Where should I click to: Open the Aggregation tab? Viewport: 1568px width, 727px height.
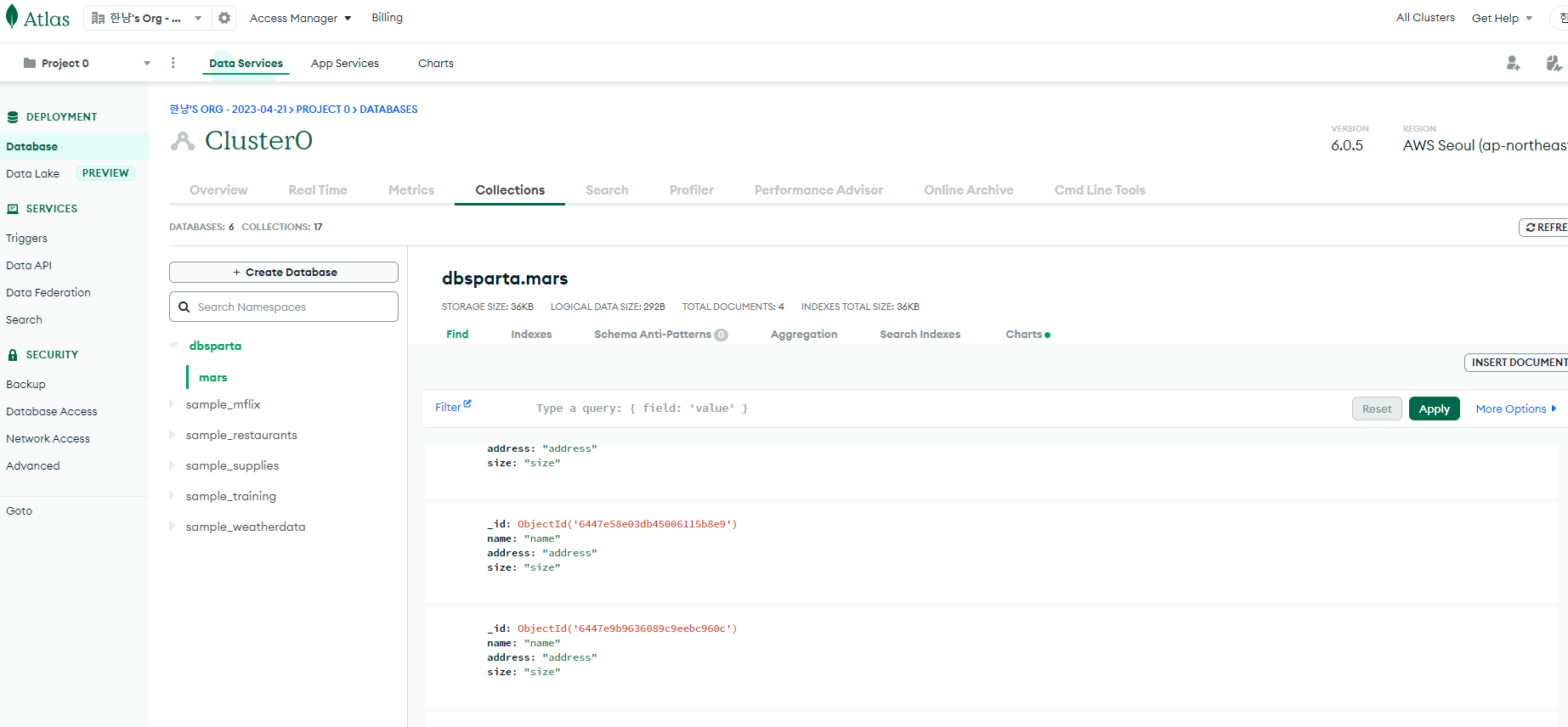tap(804, 335)
